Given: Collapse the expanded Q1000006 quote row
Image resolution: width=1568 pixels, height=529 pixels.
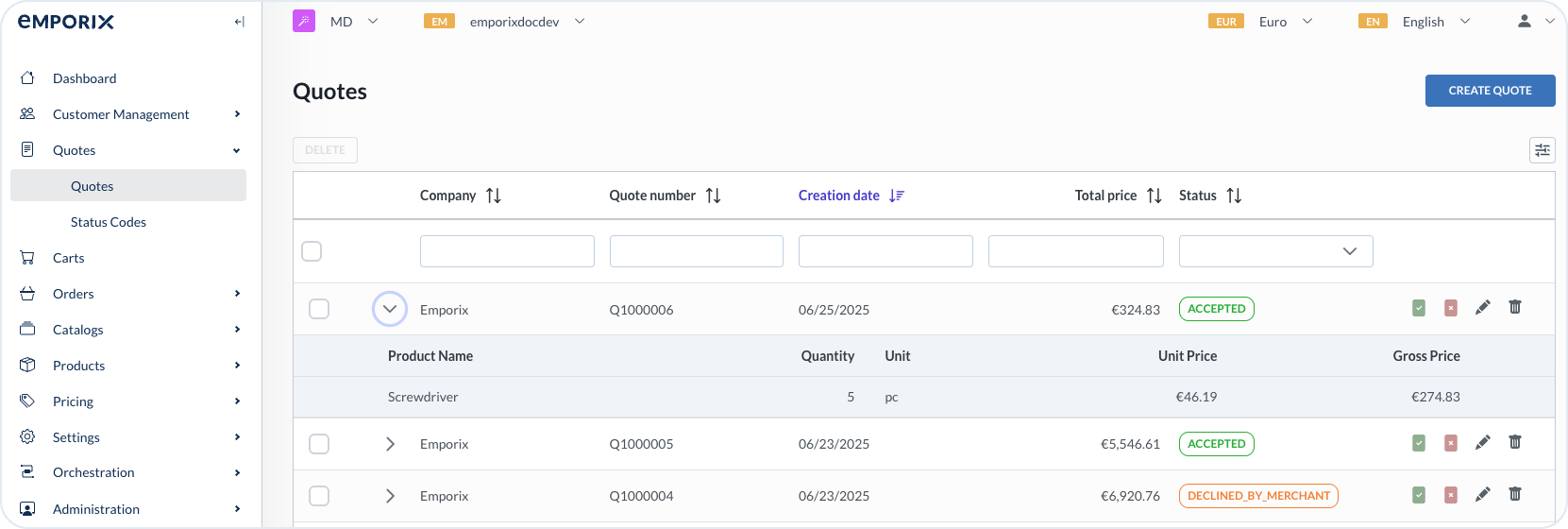Looking at the screenshot, I should pyautogui.click(x=390, y=309).
